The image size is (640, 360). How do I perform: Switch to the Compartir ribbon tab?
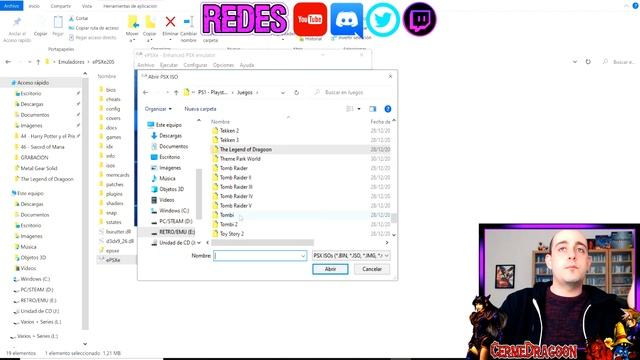(60, 6)
